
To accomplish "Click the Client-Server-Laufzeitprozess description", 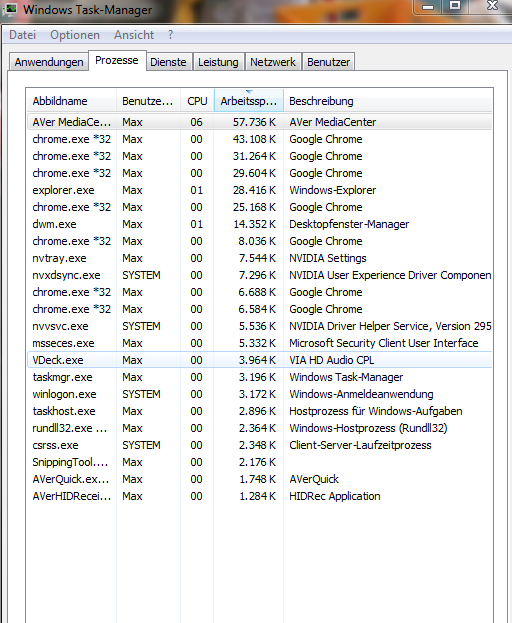I will coord(360,445).
